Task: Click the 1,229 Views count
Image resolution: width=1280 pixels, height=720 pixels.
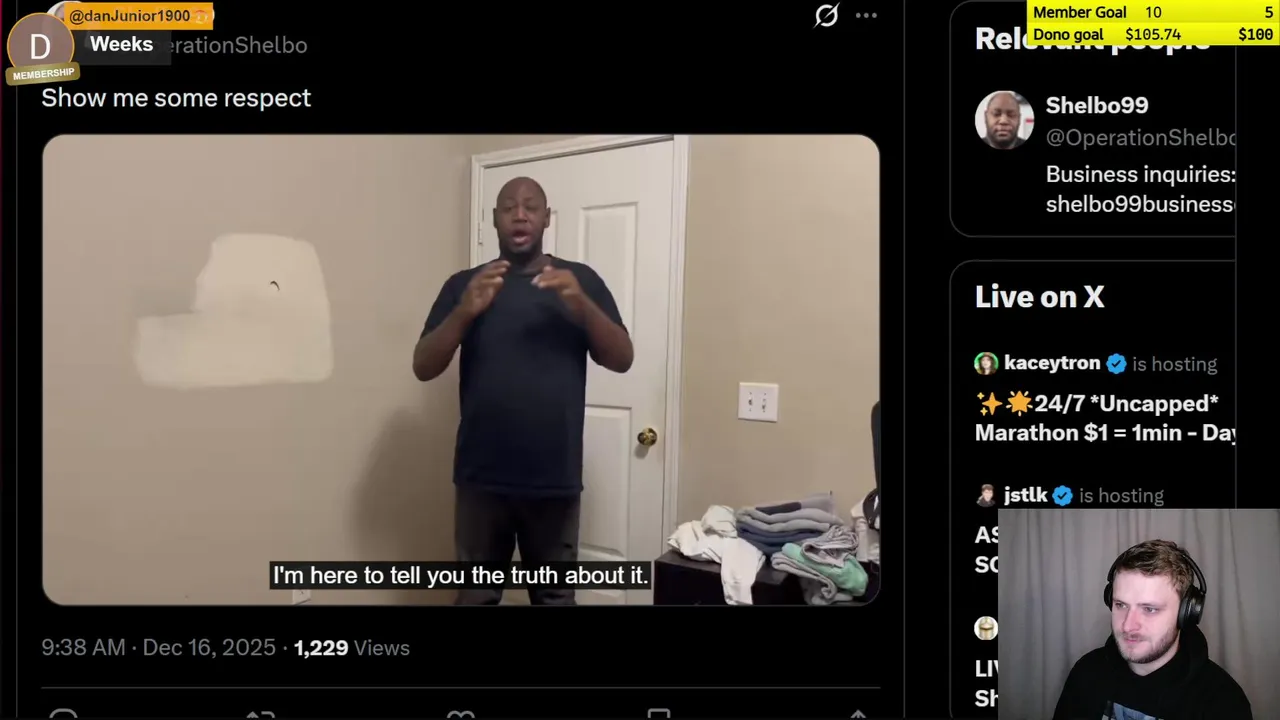Action: coord(351,648)
